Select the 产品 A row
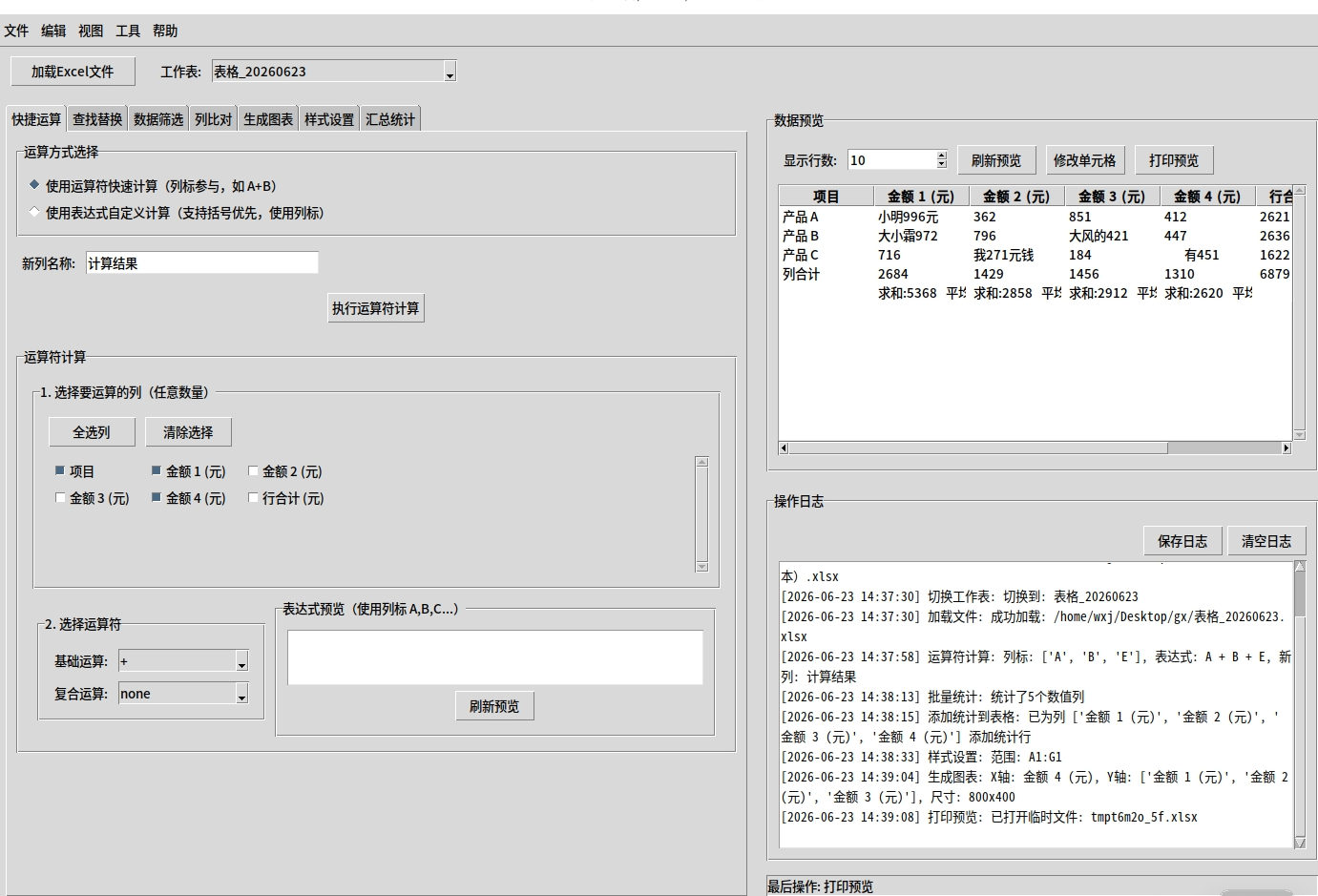Viewport: 1318px width, 896px height. 1036,217
